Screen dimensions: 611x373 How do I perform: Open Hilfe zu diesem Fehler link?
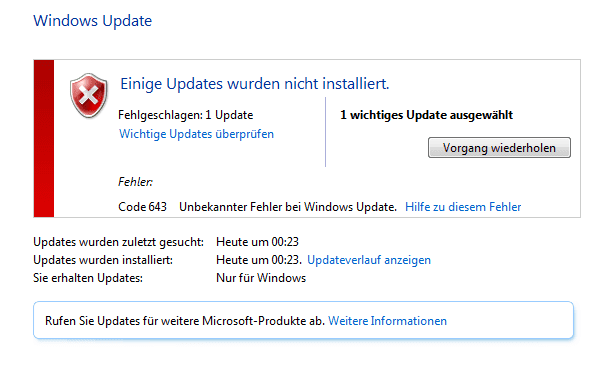click(x=463, y=207)
